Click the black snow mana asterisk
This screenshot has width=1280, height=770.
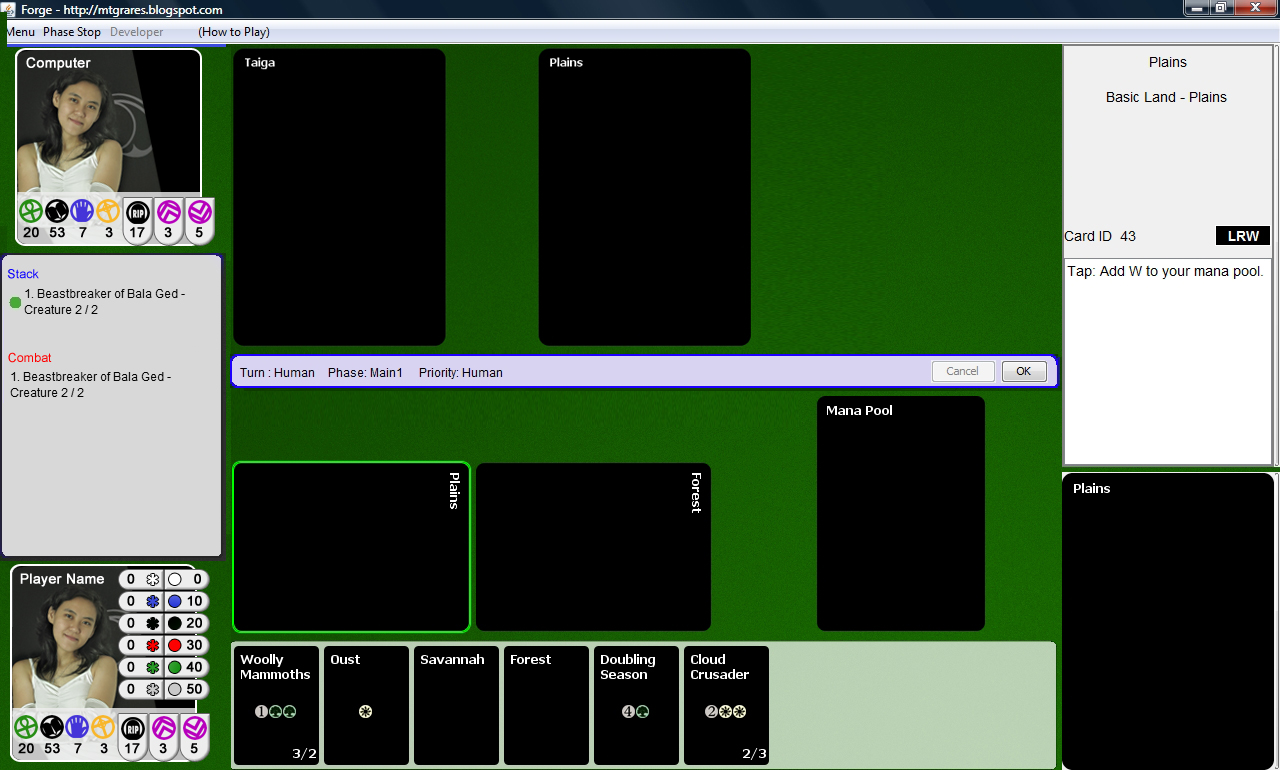[152, 623]
